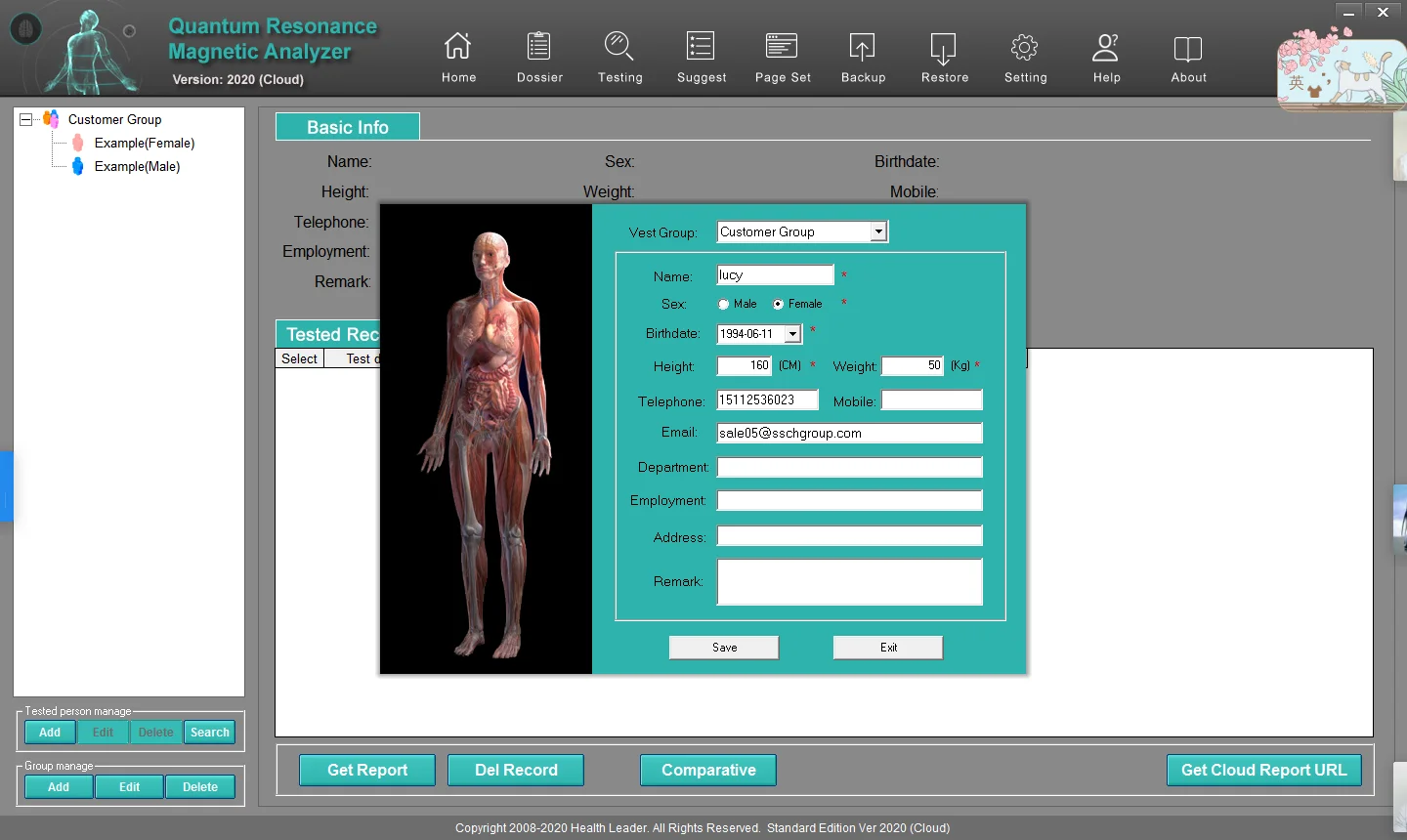This screenshot has width=1407, height=840.
Task: Click the Get Cloud Report URL button
Action: click(1263, 770)
